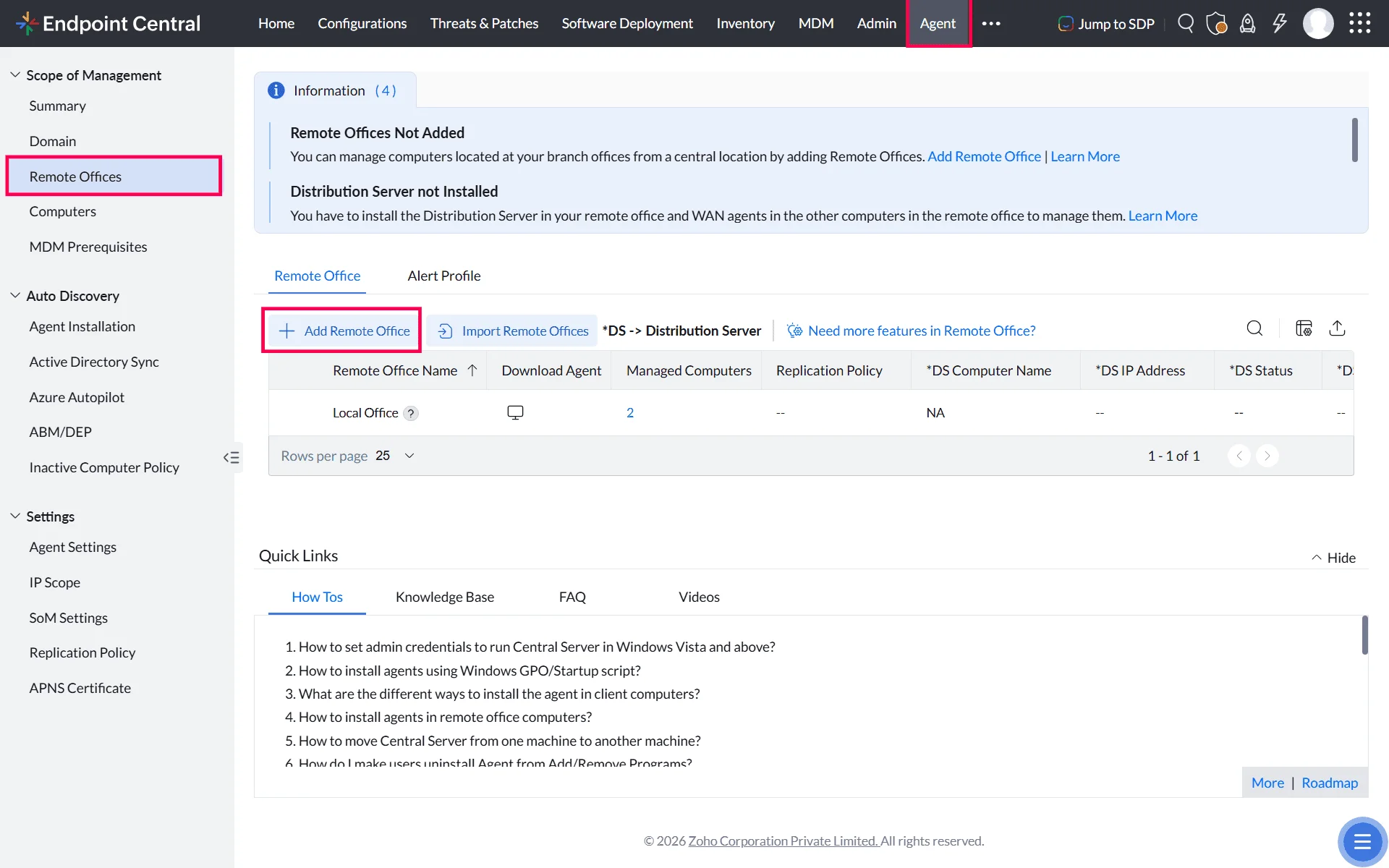The image size is (1389, 868).
Task: Open Inactive Computer Policy
Action: click(x=104, y=467)
